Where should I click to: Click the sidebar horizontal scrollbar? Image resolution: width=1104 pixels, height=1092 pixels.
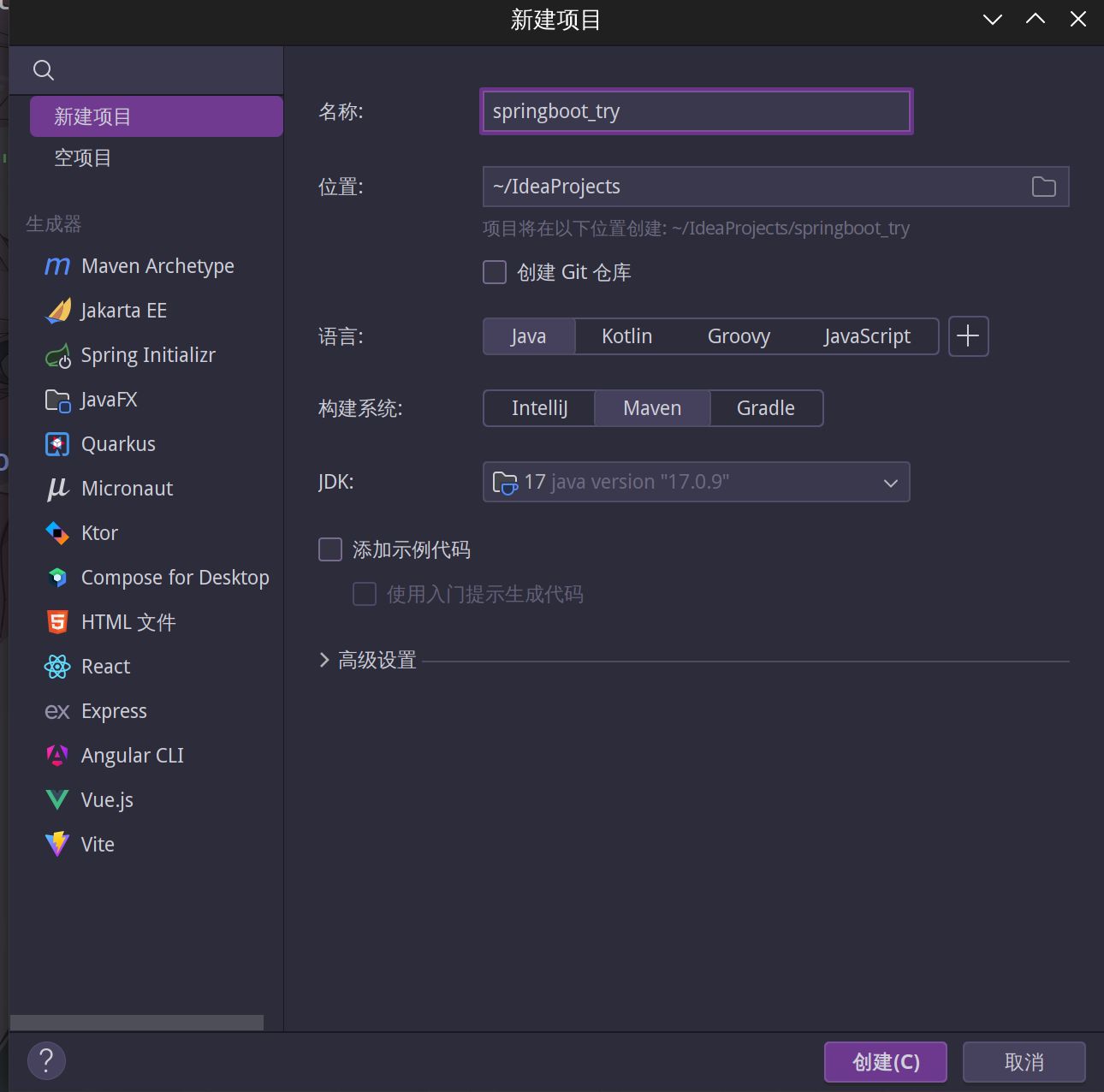(137, 1023)
